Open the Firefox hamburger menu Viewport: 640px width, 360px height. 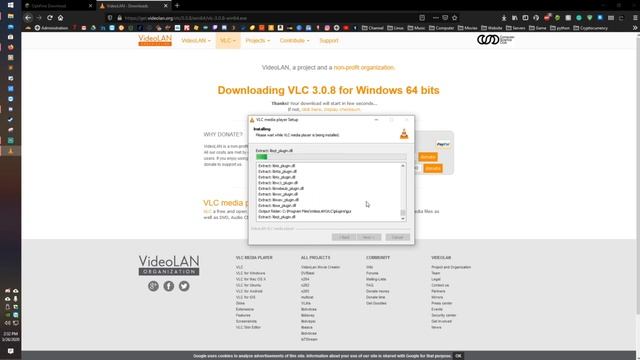[635, 18]
